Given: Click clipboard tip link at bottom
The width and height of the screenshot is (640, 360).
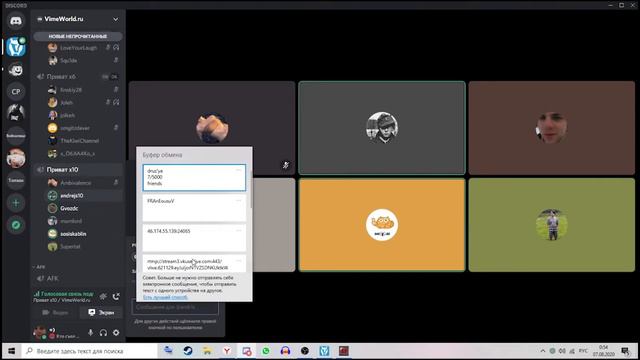Looking at the screenshot, I should pyautogui.click(x=165, y=297).
